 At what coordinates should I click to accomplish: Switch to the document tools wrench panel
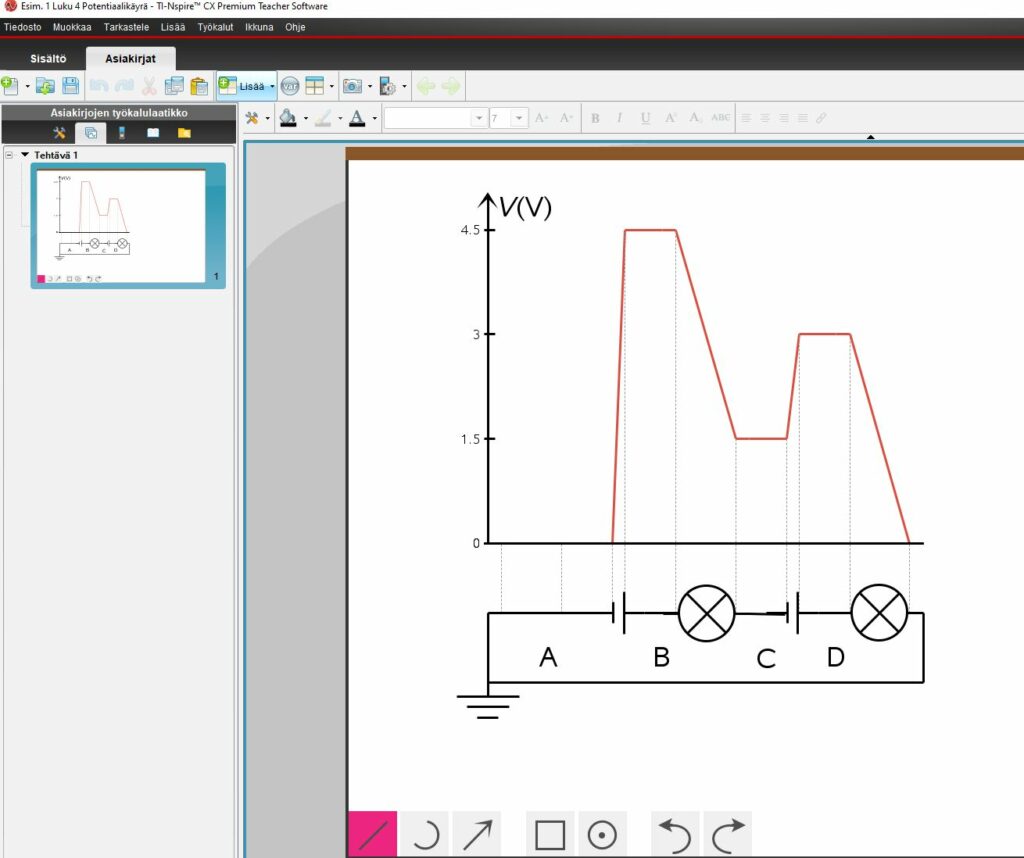click(59, 133)
